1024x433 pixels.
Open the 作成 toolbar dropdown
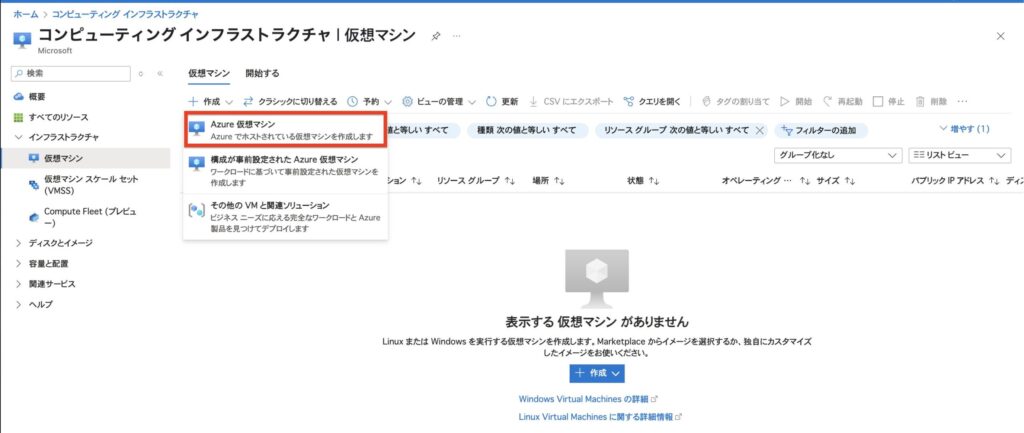pos(211,102)
